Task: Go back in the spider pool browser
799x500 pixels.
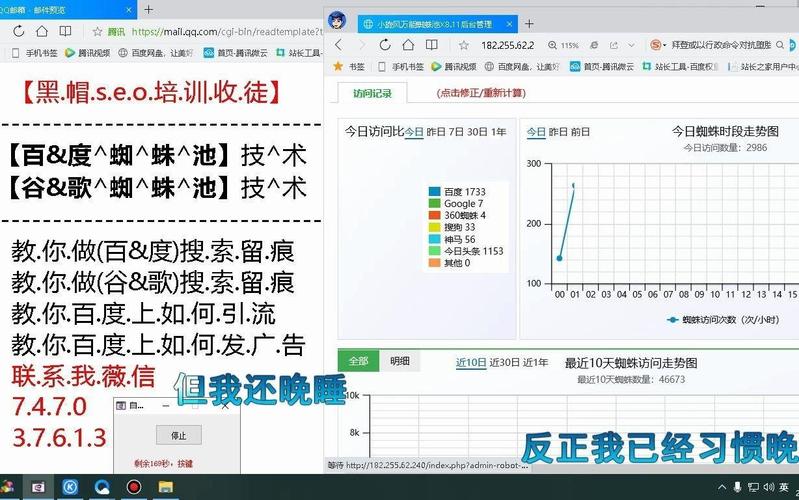Action: 338,45
